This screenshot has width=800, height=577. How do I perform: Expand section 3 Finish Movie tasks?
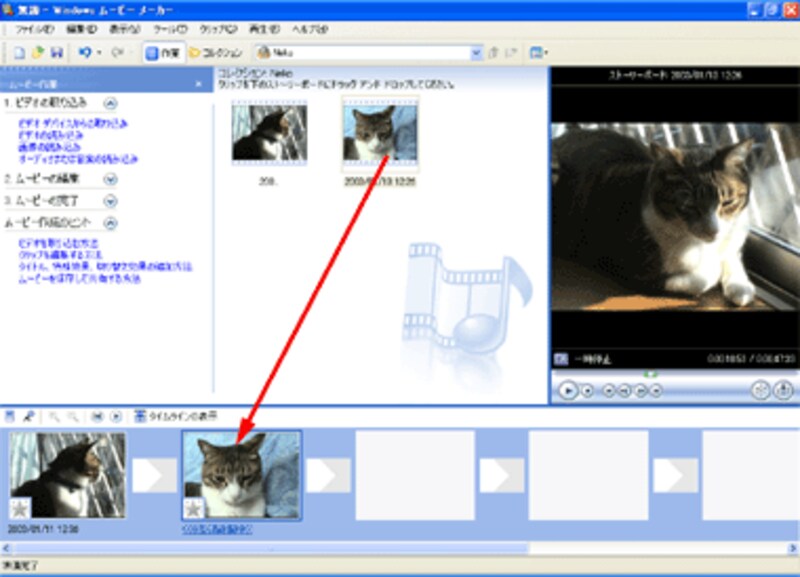(110, 201)
